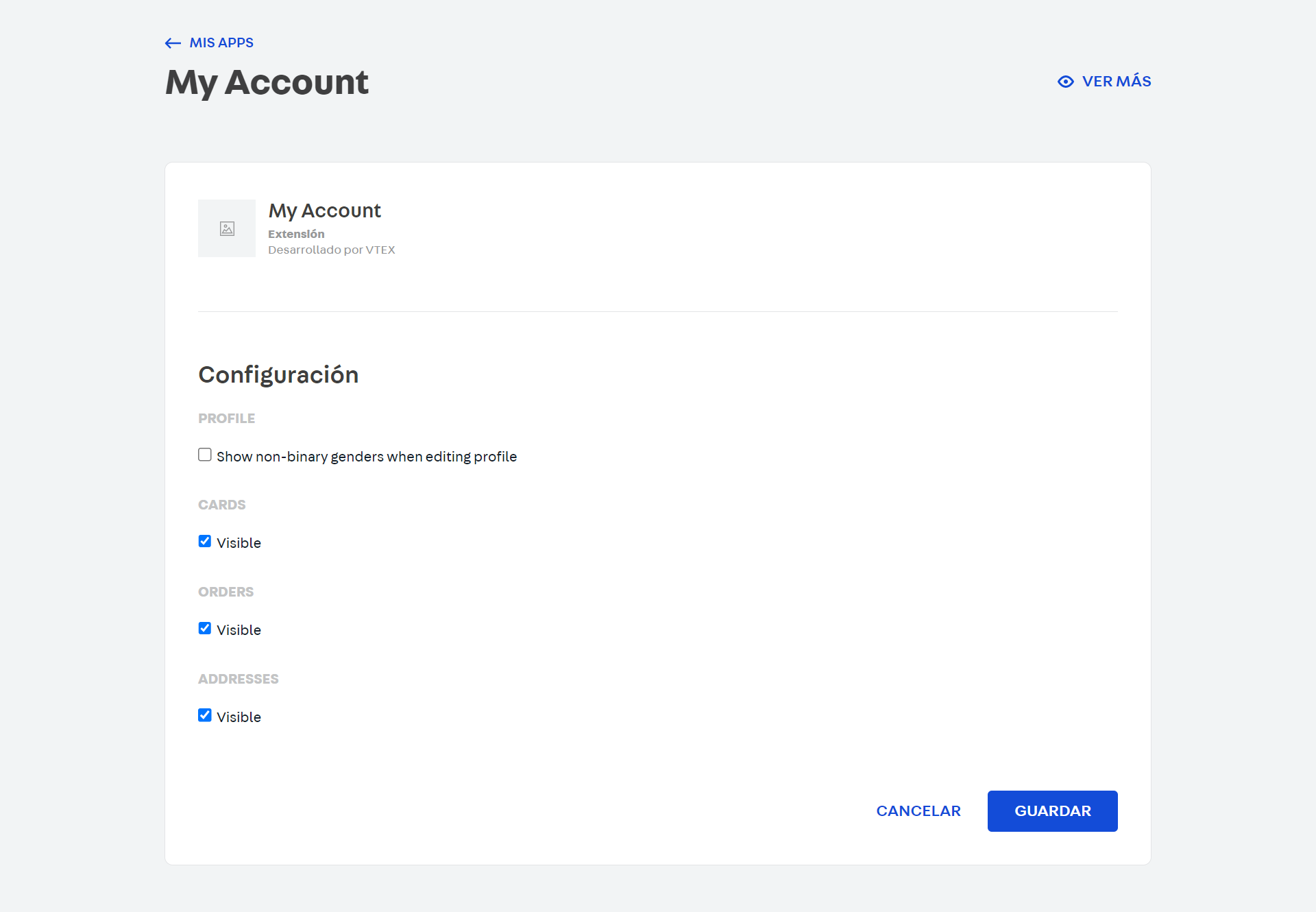The width and height of the screenshot is (1316, 912).
Task: Disable Visible for the ORDERS section
Action: pyautogui.click(x=204, y=628)
